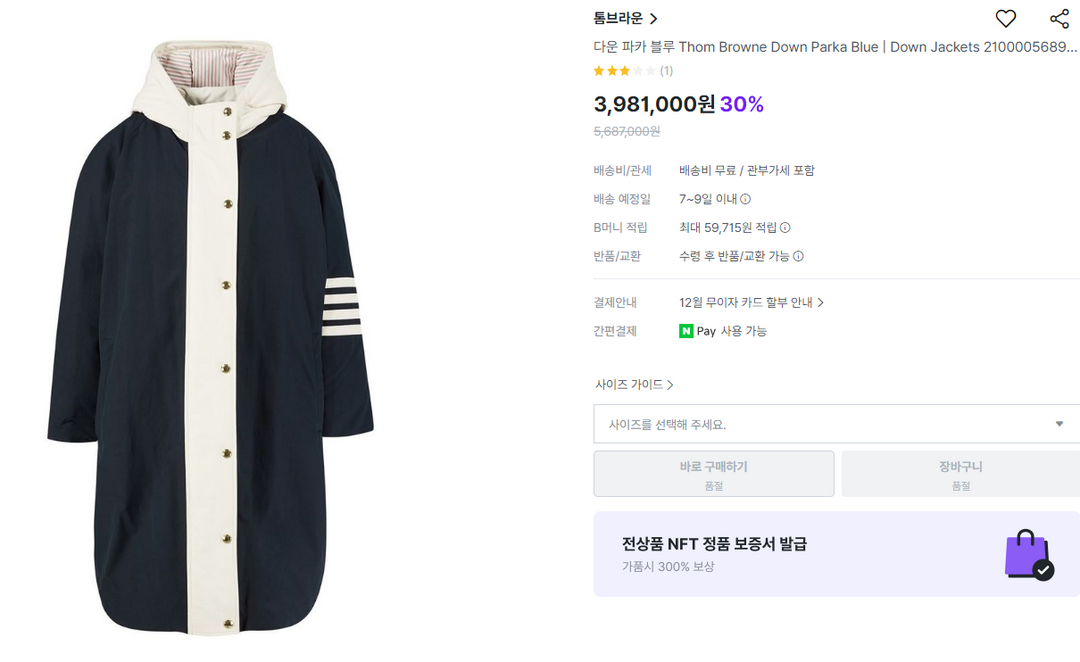Image resolution: width=1080 pixels, height=662 pixels.
Task: Click the star rating icons
Action: [x=624, y=71]
